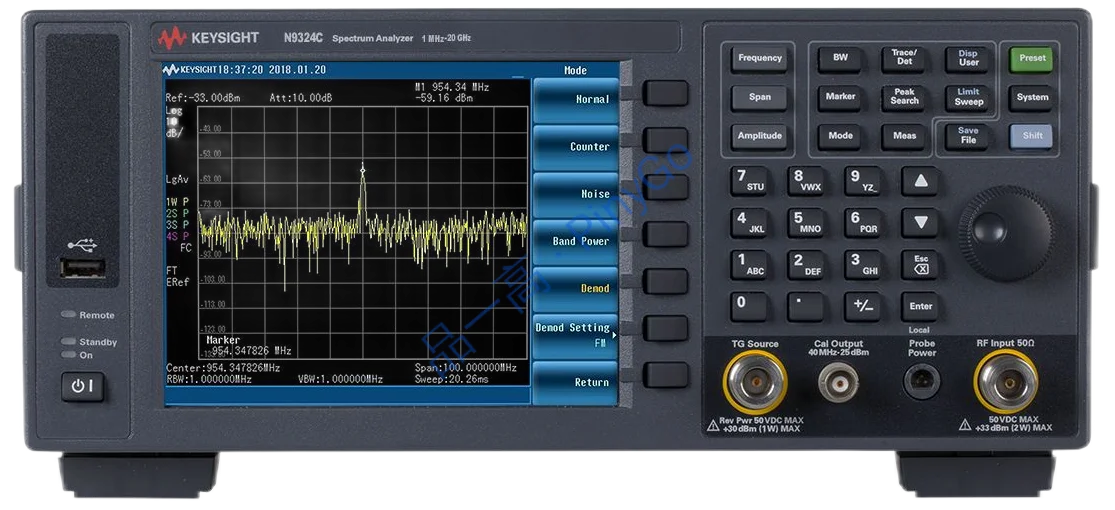Click the Amplitude key
The width and height of the screenshot is (1115, 510).
(759, 136)
